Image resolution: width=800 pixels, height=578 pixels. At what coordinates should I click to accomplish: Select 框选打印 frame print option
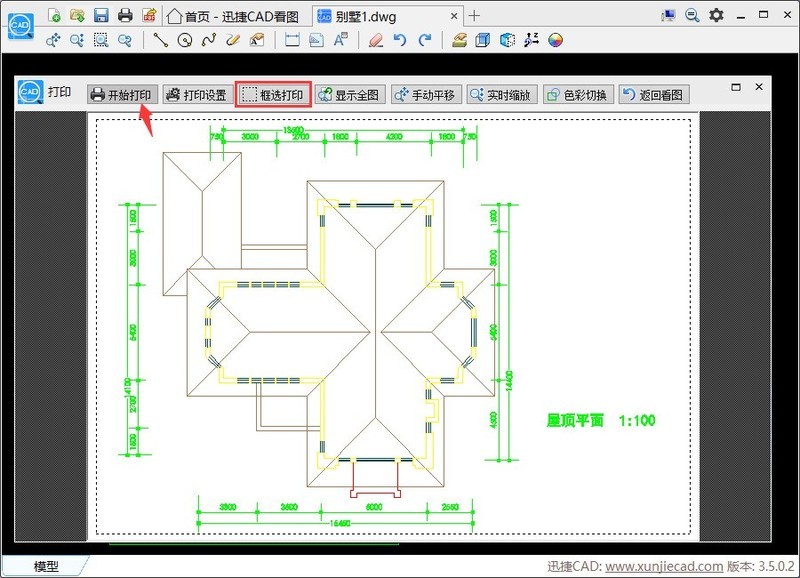[273, 95]
